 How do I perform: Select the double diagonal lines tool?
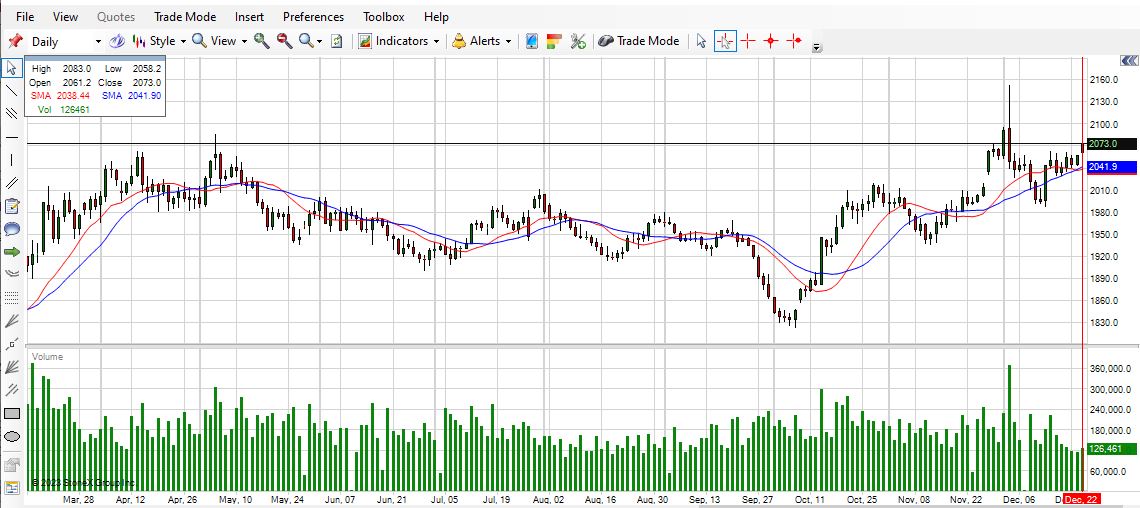click(12, 183)
